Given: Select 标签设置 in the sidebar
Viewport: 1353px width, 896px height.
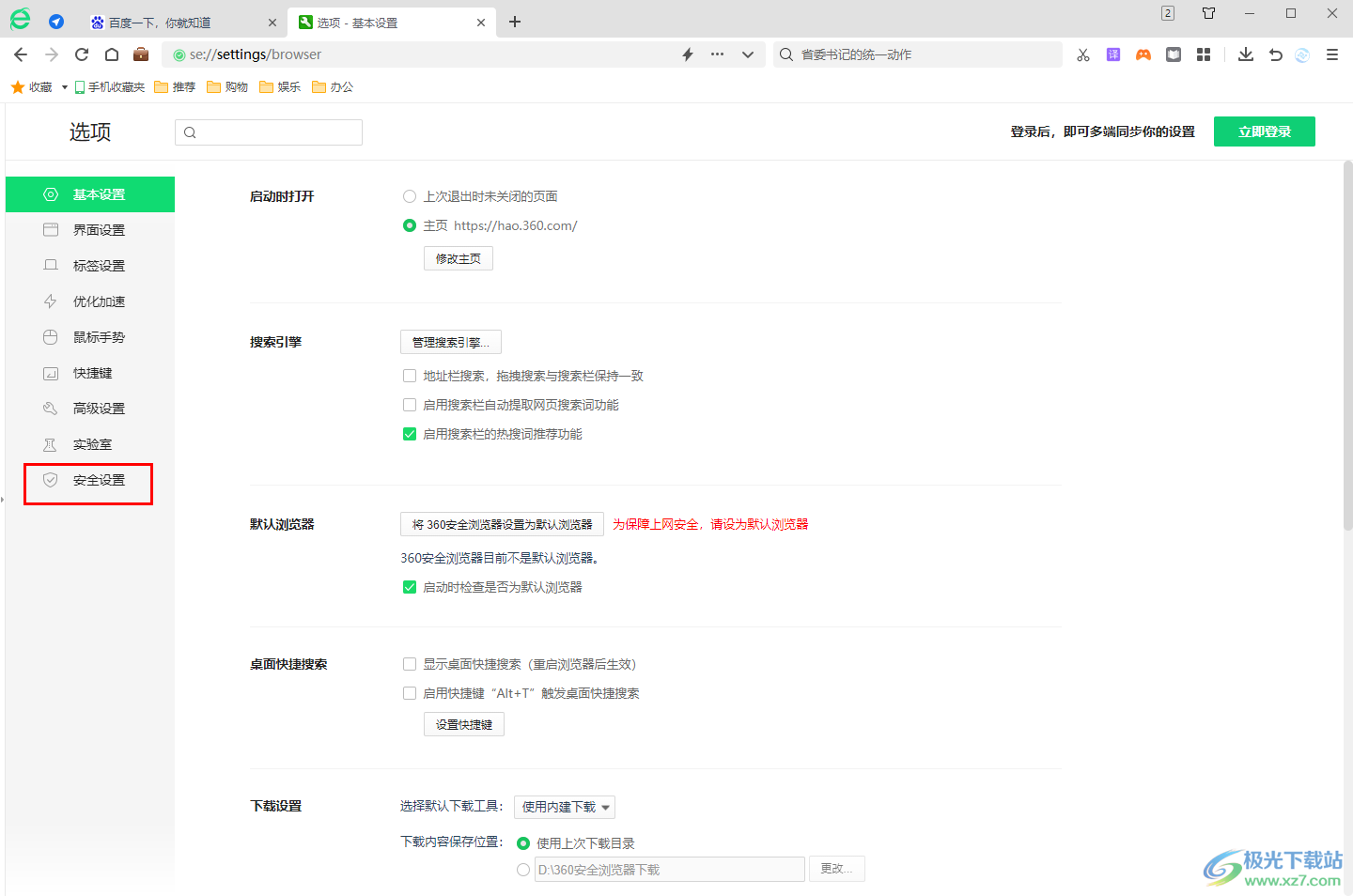Looking at the screenshot, I should [90, 266].
